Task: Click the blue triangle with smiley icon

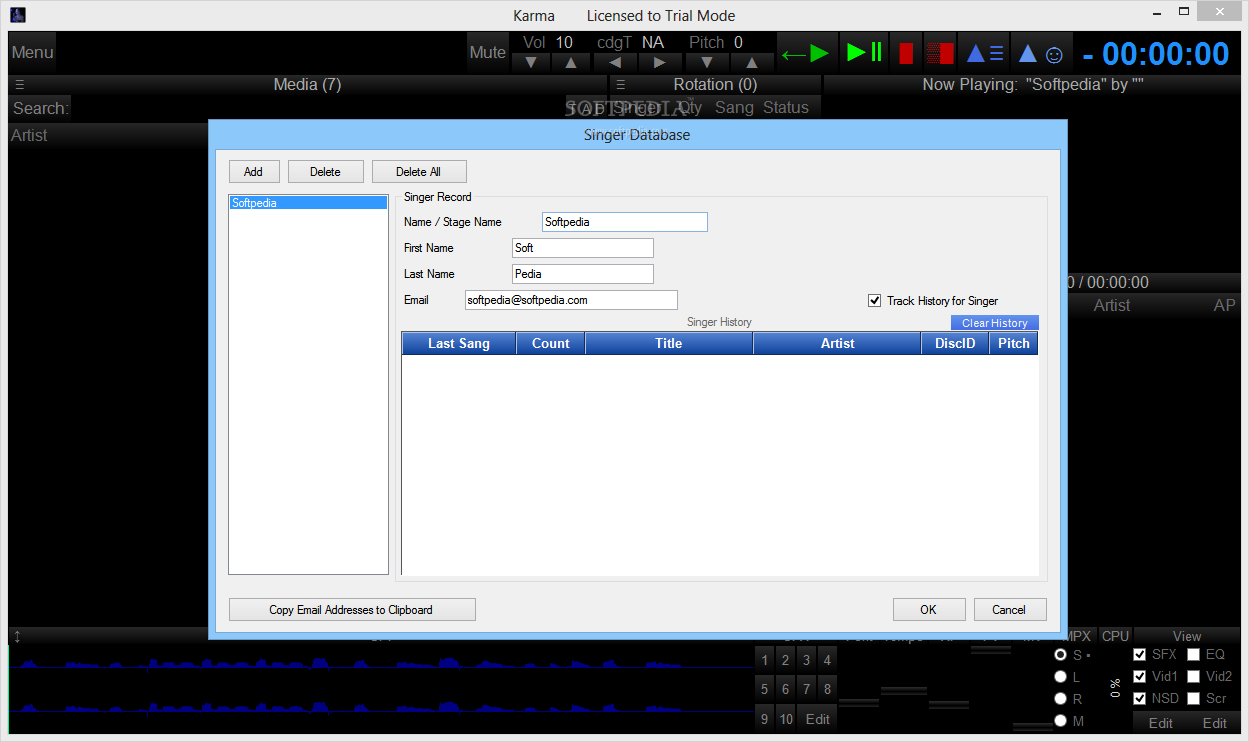Action: coord(1041,52)
